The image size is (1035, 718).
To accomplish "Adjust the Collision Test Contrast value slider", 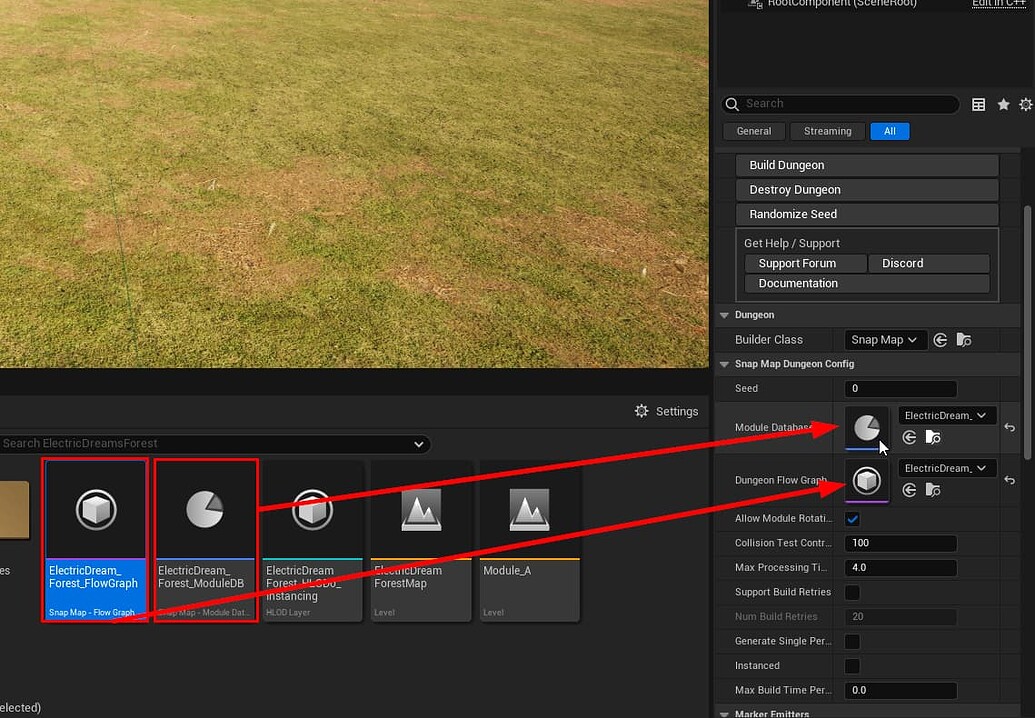I will [x=900, y=543].
